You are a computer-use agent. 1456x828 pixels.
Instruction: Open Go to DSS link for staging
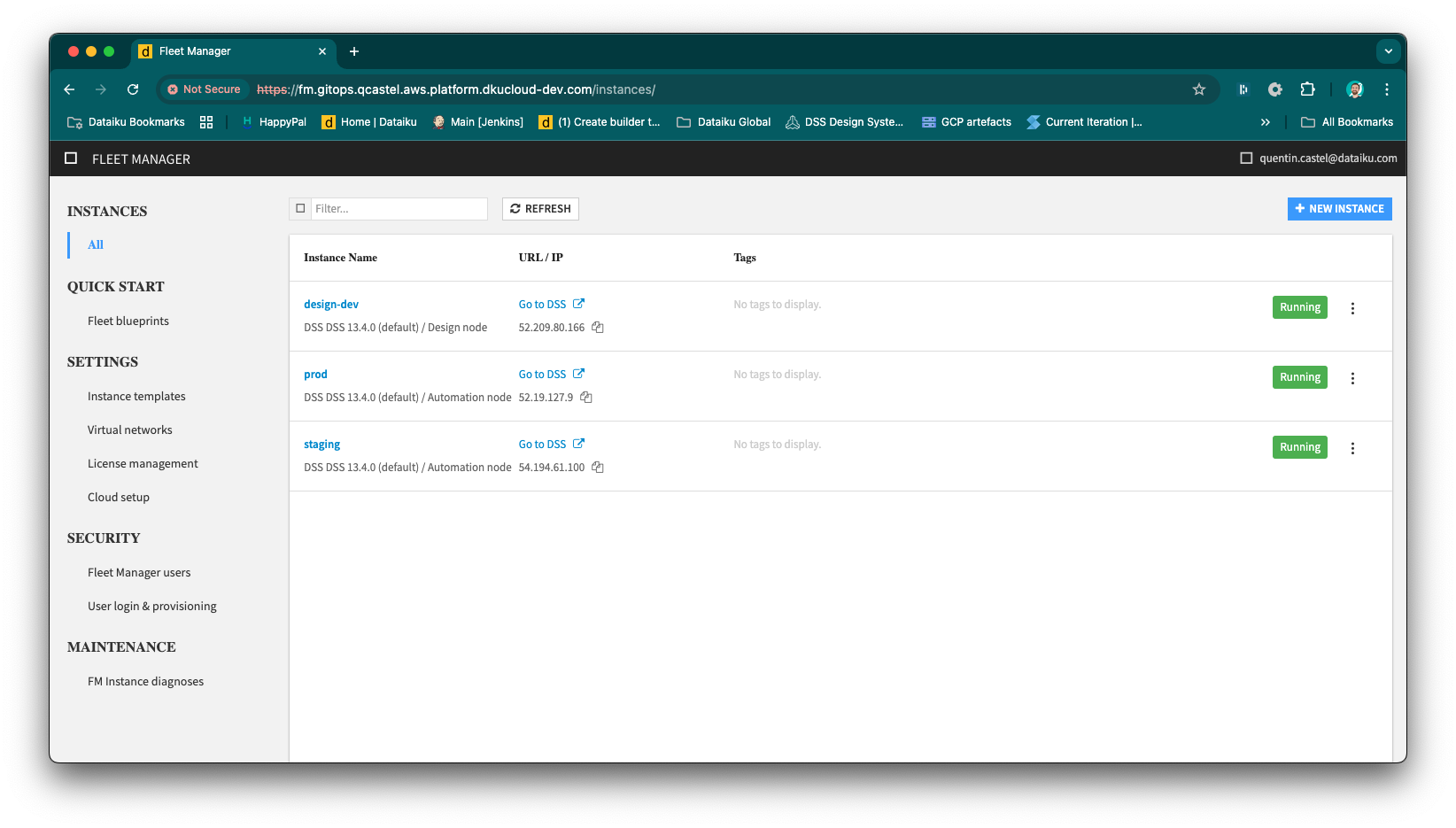(543, 444)
